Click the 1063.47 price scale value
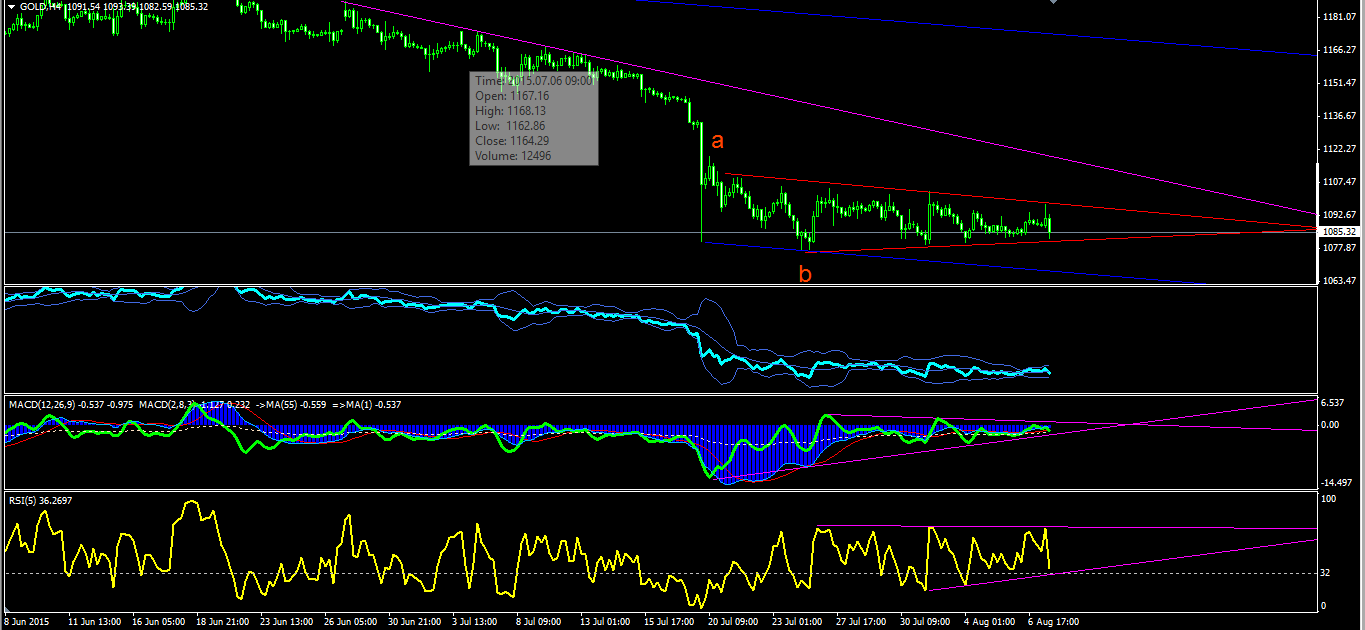The image size is (1365, 630). 1338,281
